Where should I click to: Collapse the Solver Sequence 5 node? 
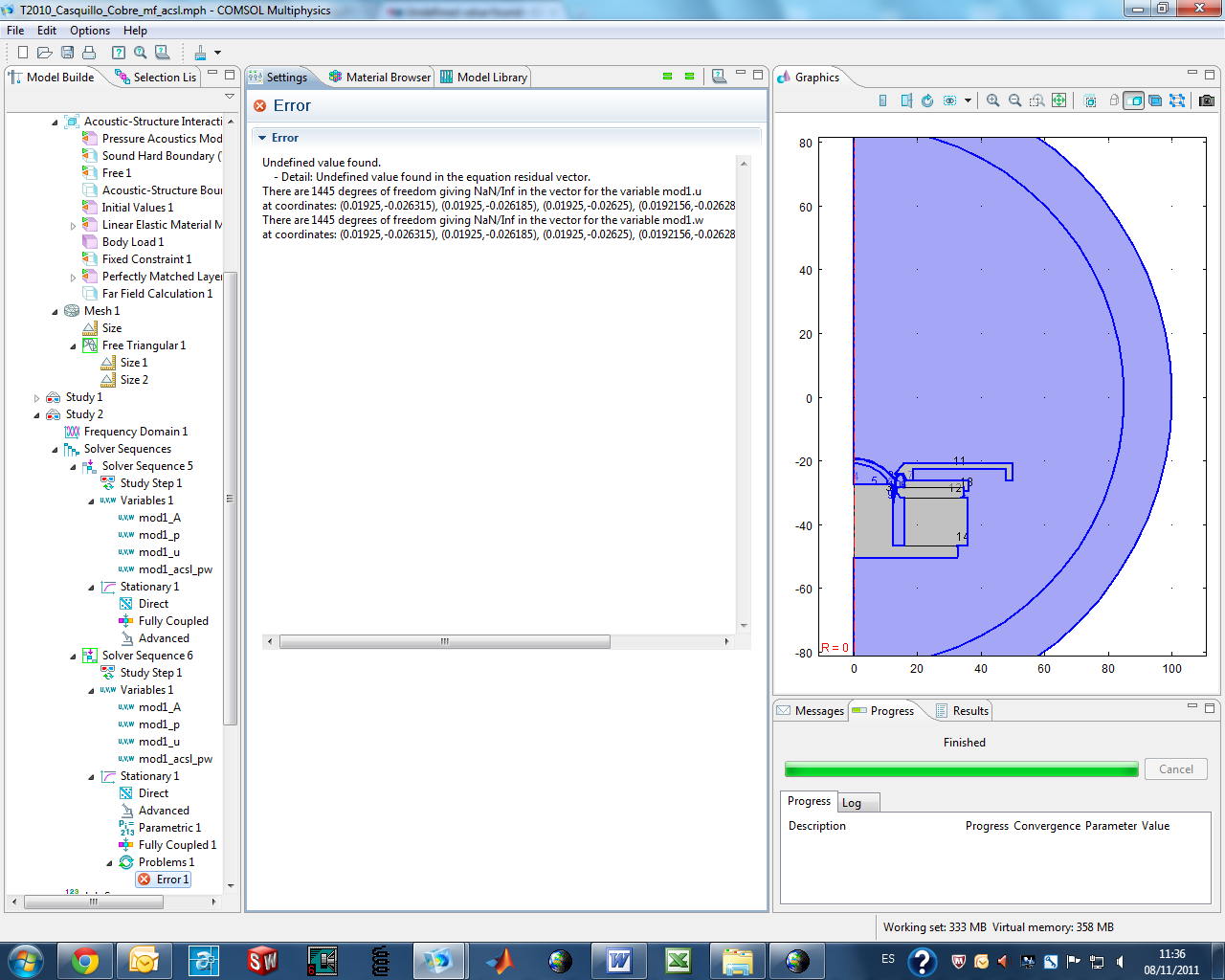[x=73, y=467]
